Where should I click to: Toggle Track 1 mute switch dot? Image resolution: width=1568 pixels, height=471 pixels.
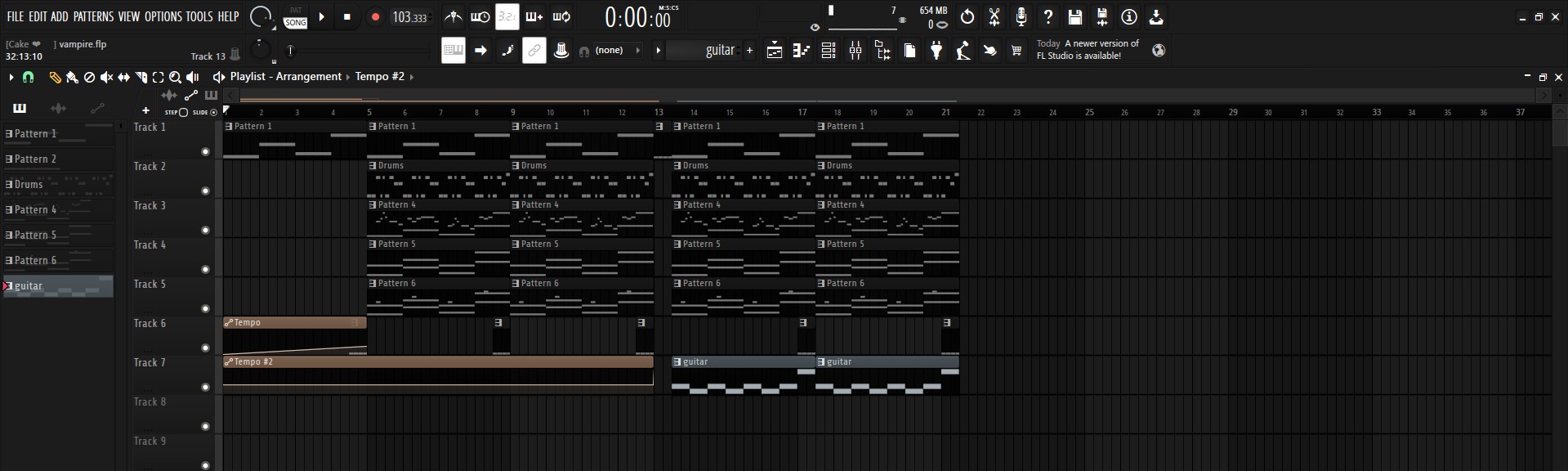(205, 151)
